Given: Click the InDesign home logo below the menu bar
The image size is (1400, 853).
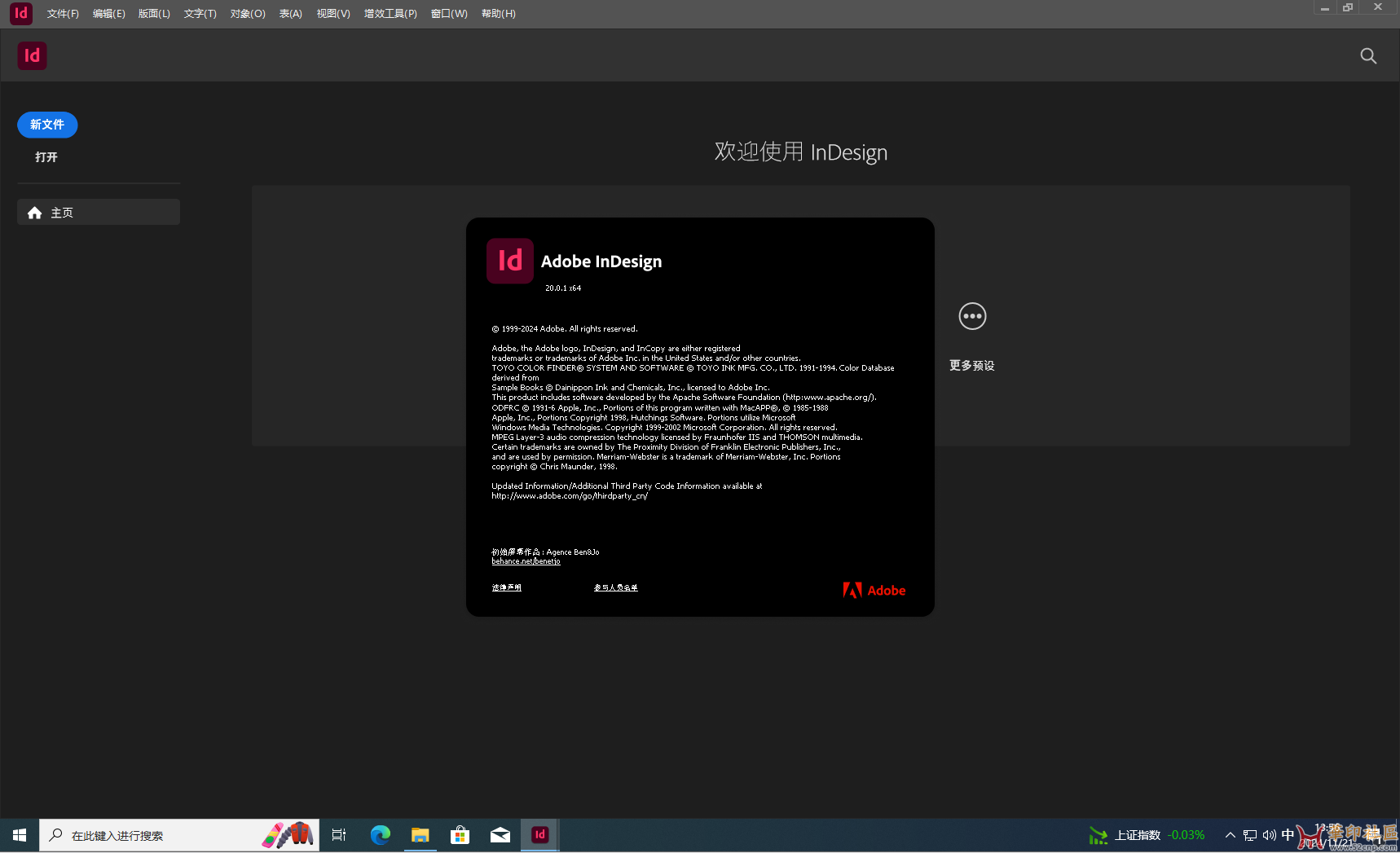Looking at the screenshot, I should click(32, 55).
